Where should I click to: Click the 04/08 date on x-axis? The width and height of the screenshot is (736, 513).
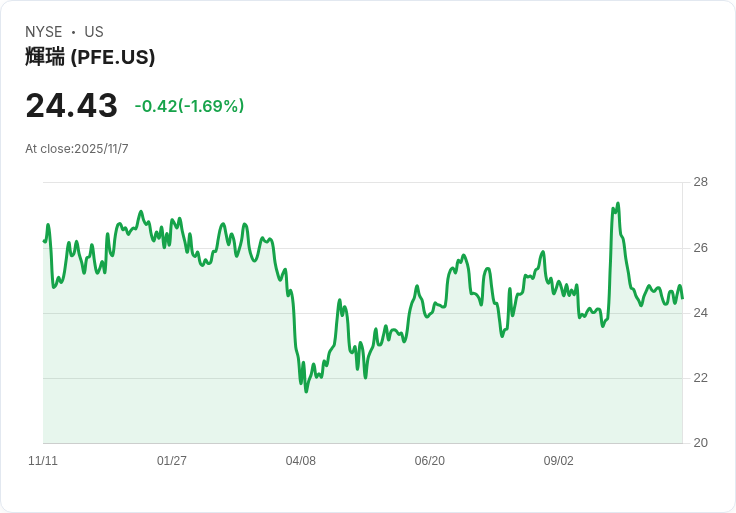pyautogui.click(x=301, y=461)
